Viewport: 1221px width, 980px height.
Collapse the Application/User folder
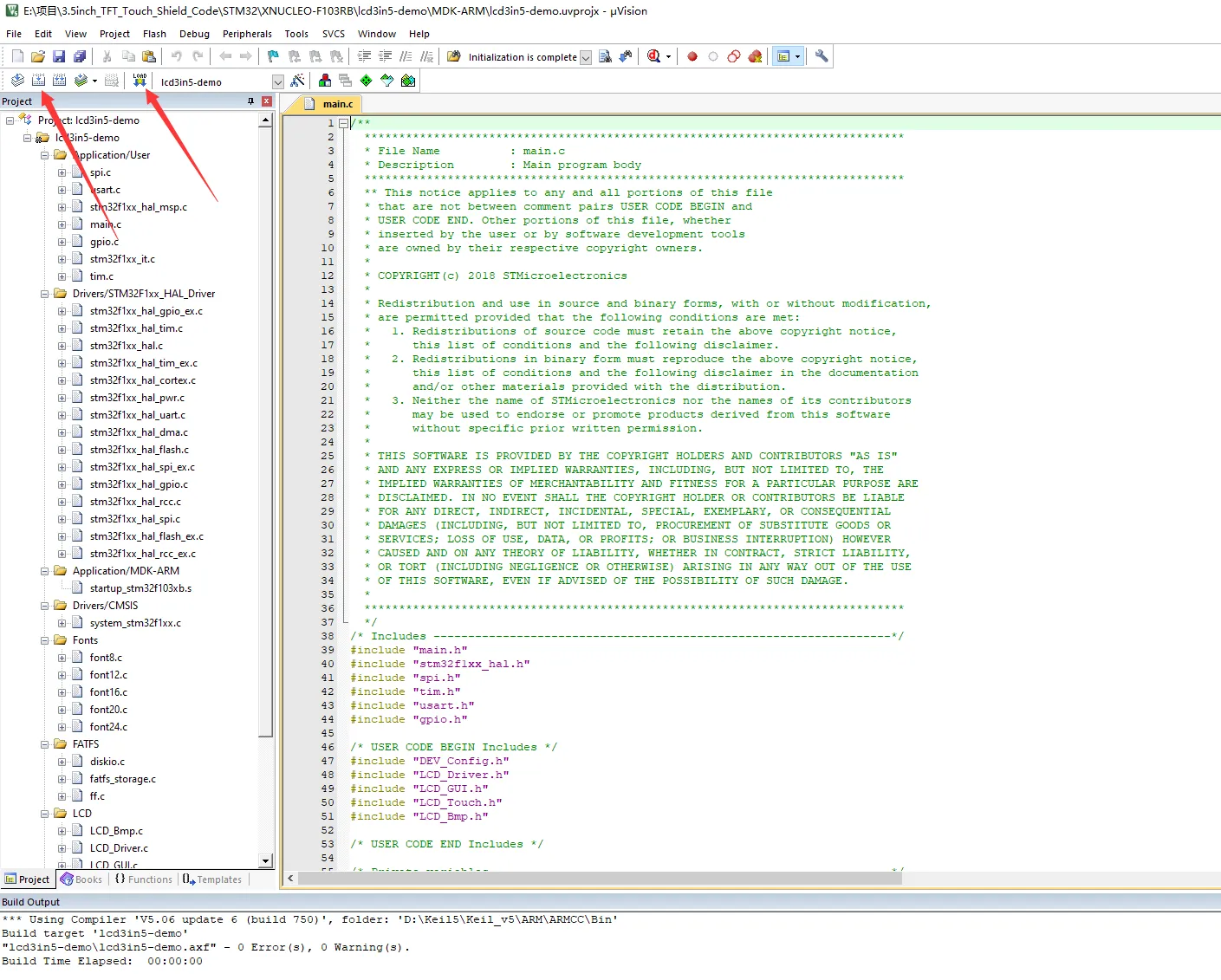[x=44, y=155]
